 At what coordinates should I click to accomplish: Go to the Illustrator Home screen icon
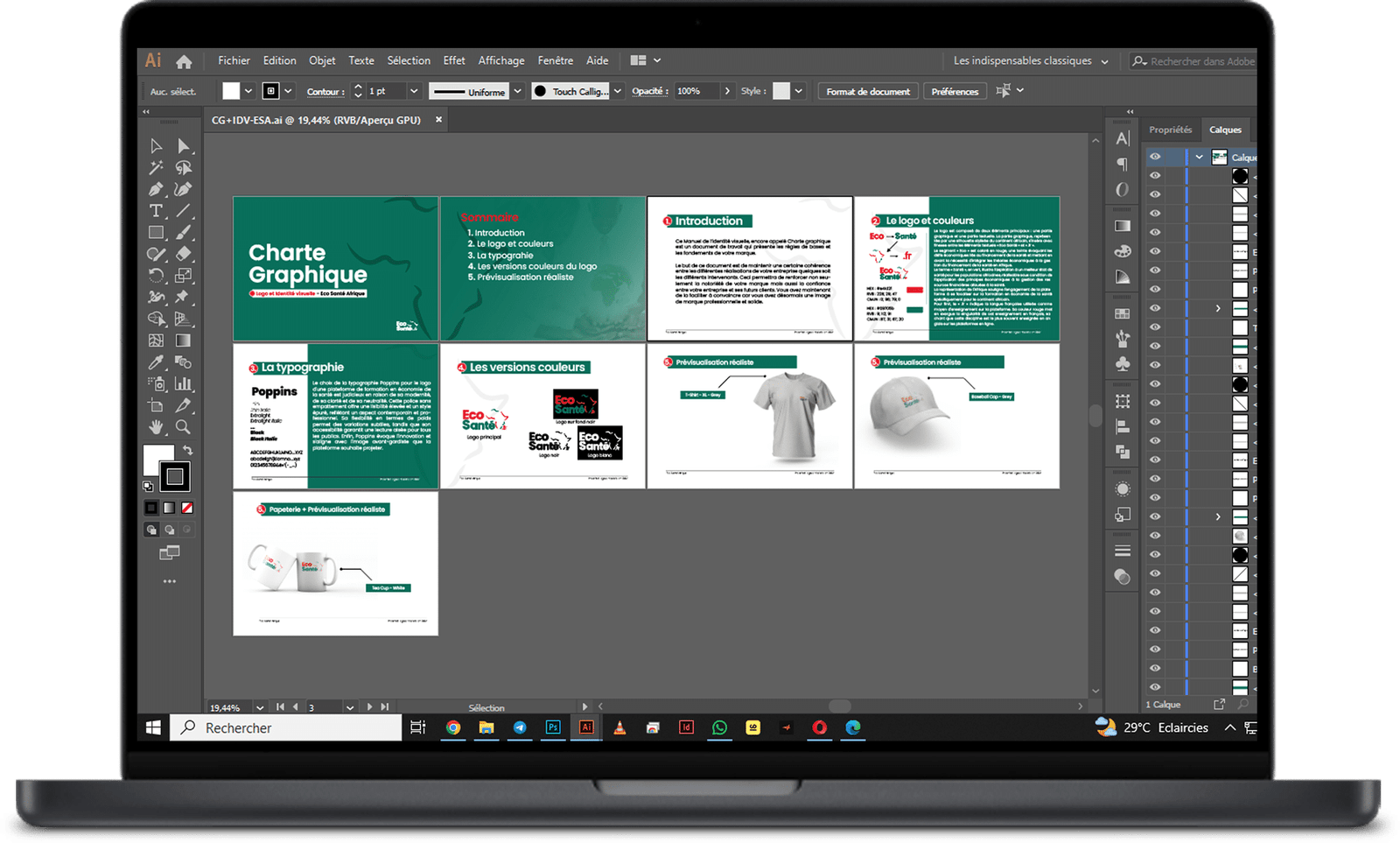(184, 61)
